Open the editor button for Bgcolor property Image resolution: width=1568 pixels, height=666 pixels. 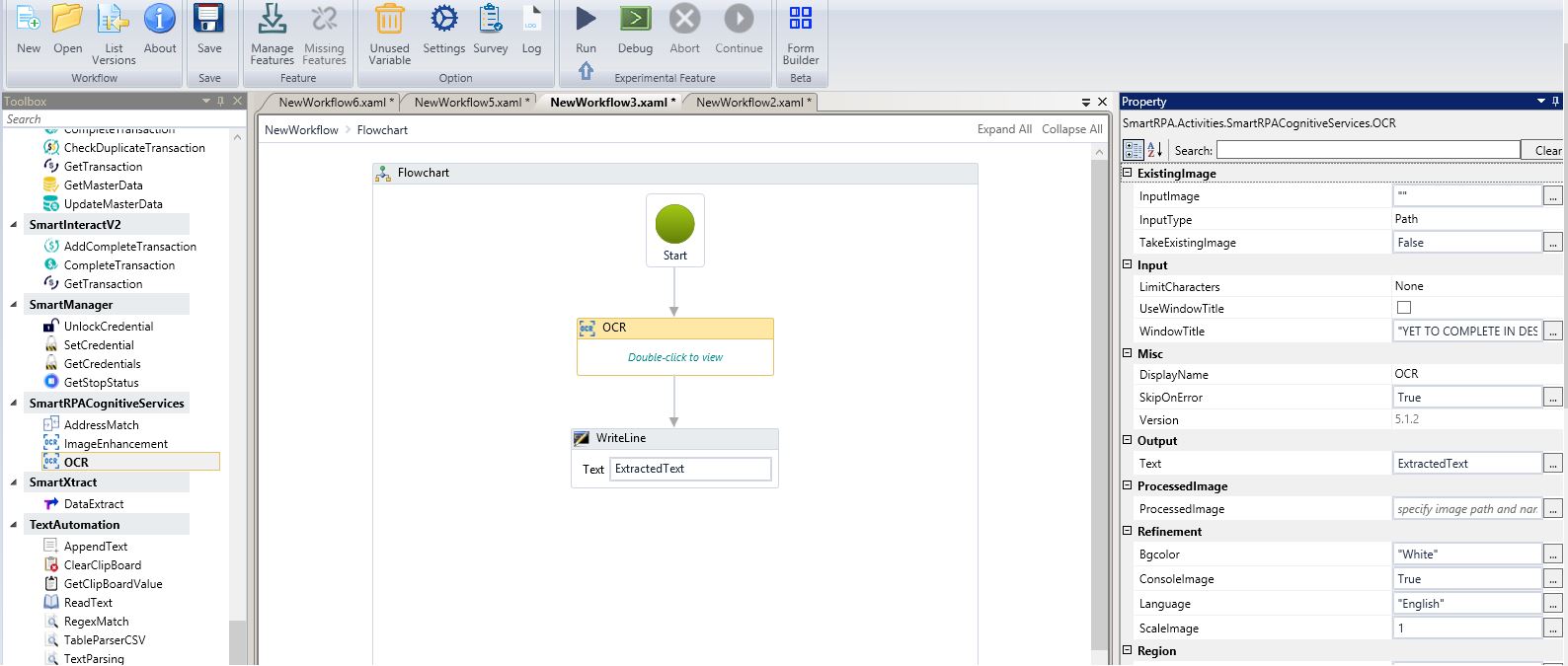click(x=1553, y=555)
